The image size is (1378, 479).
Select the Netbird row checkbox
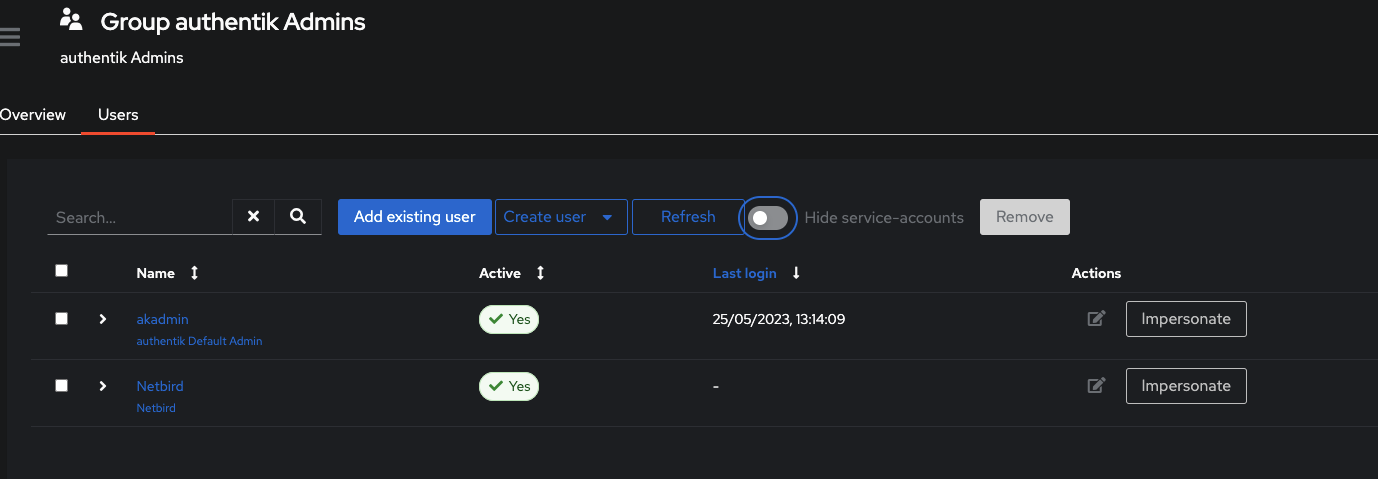62,385
